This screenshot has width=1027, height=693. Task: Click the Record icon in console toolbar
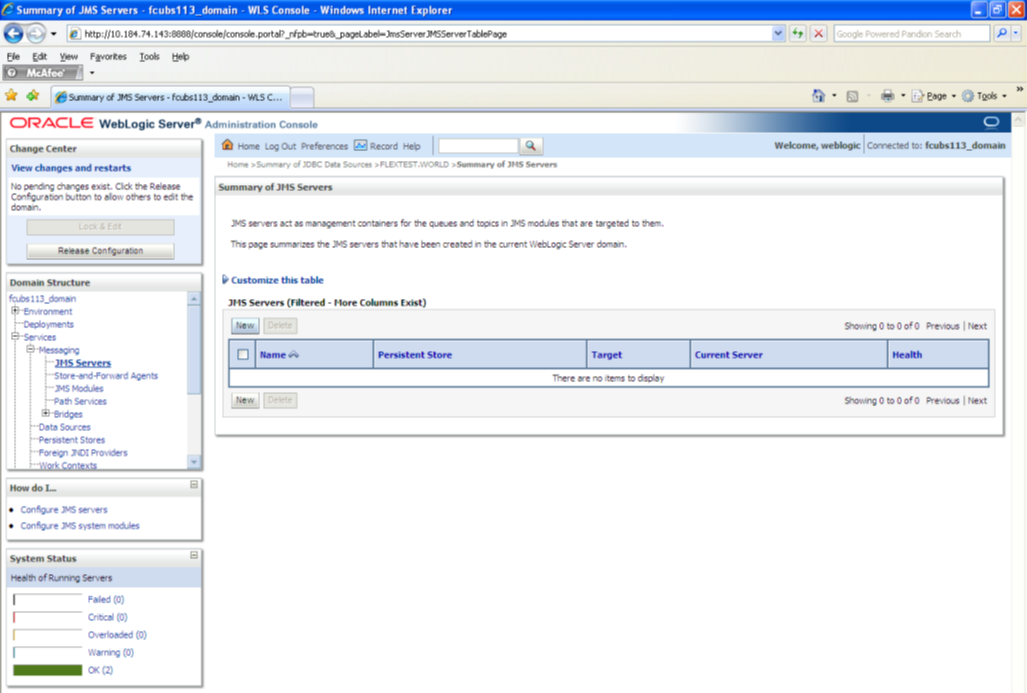pos(360,145)
